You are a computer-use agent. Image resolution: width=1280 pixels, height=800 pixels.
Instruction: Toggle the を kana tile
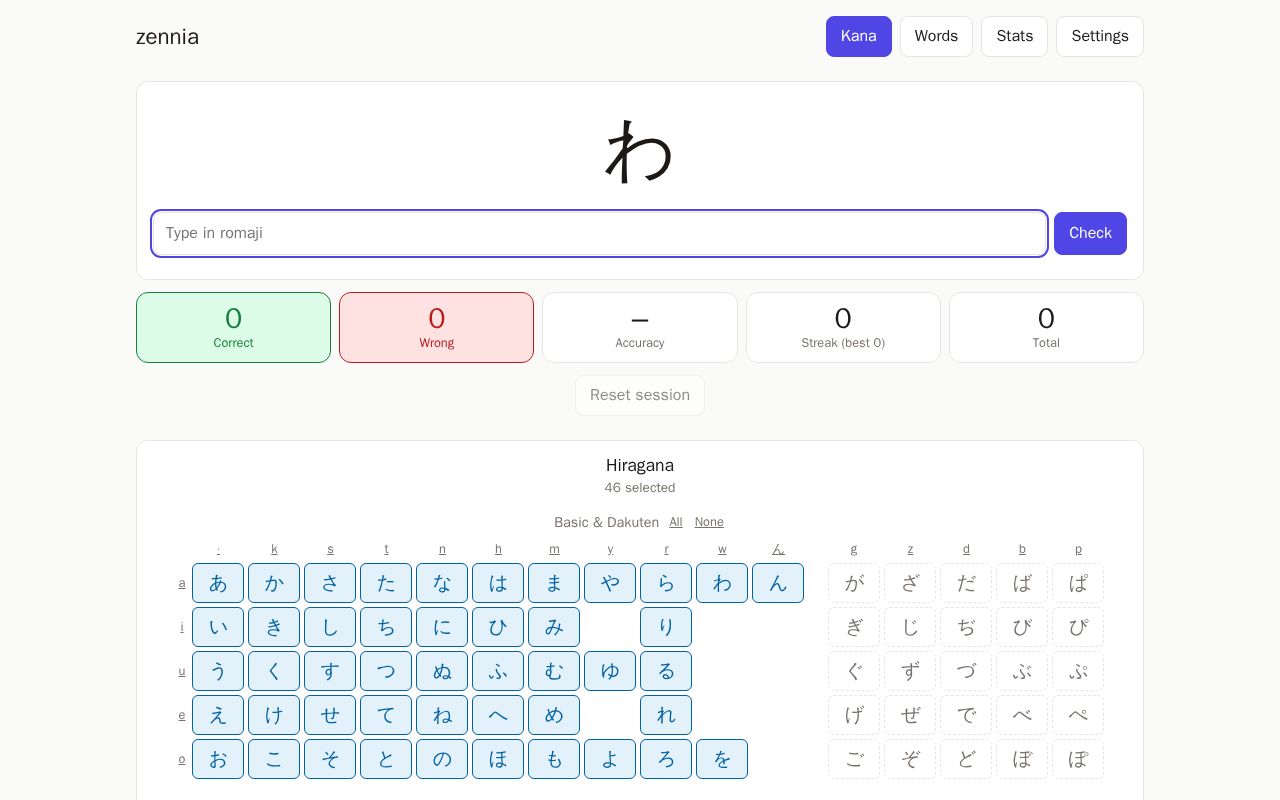coord(722,759)
